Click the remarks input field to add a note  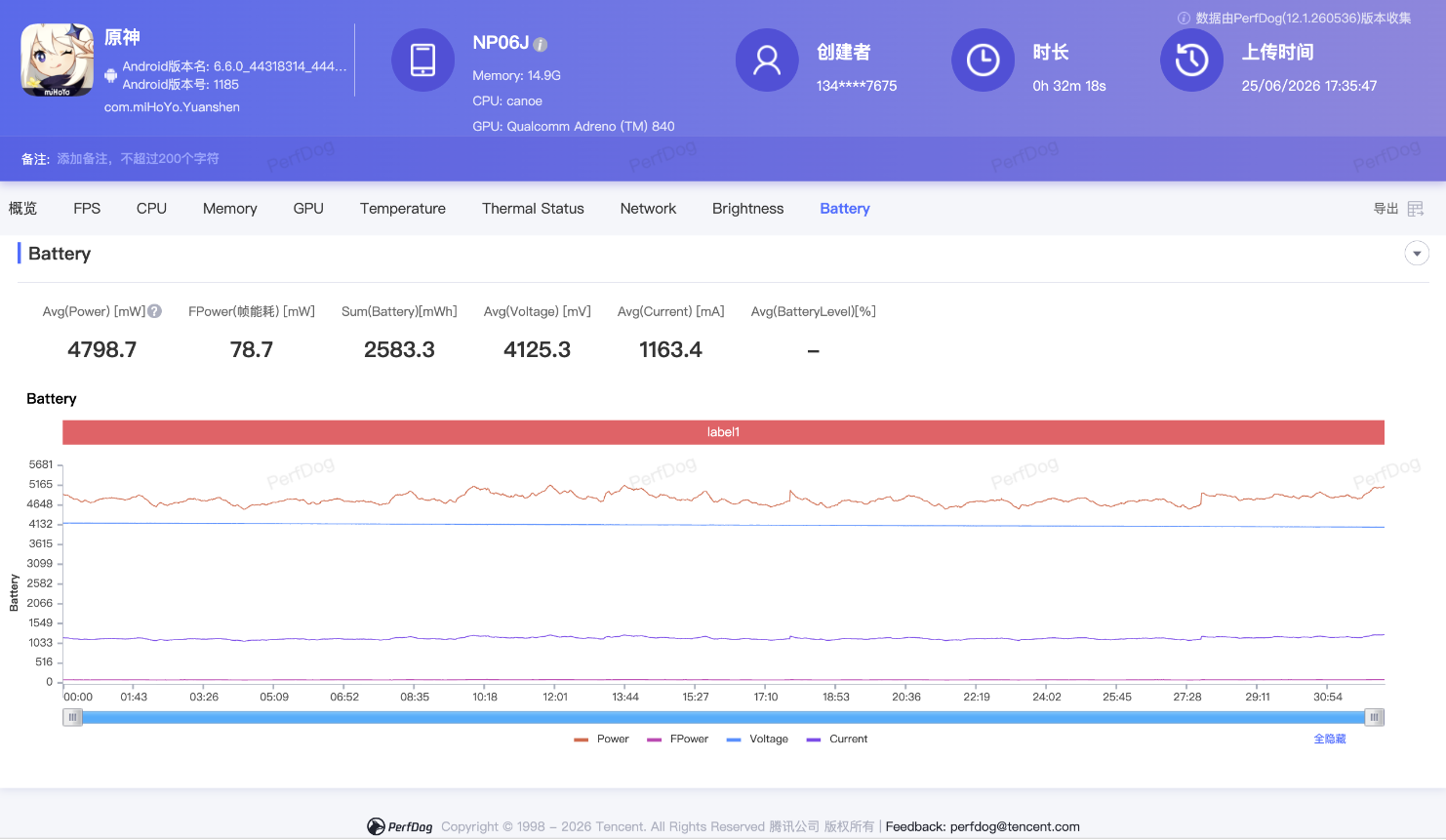138,159
